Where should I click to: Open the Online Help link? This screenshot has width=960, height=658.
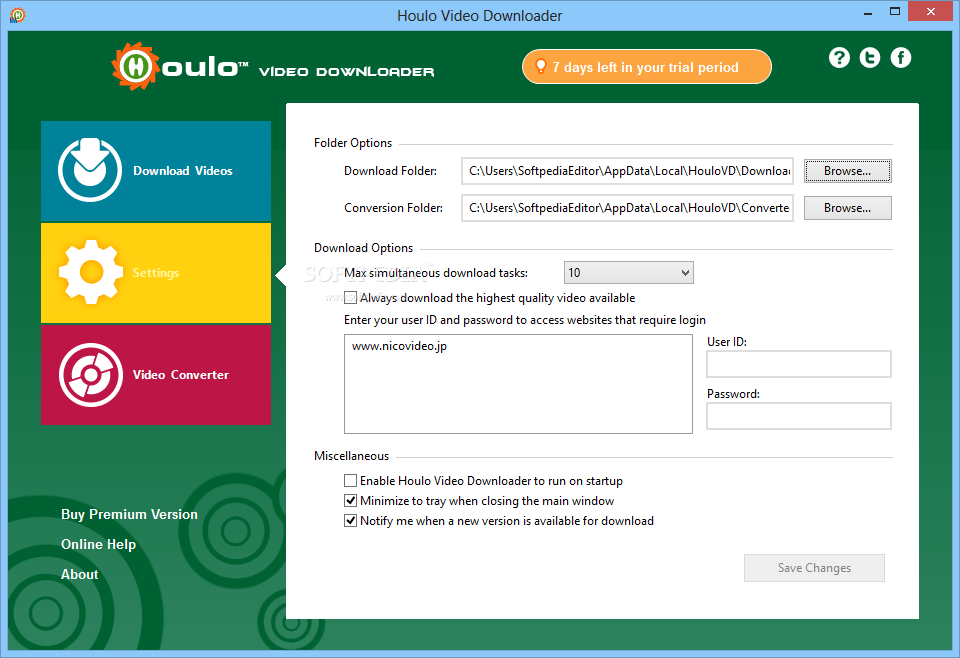click(99, 544)
